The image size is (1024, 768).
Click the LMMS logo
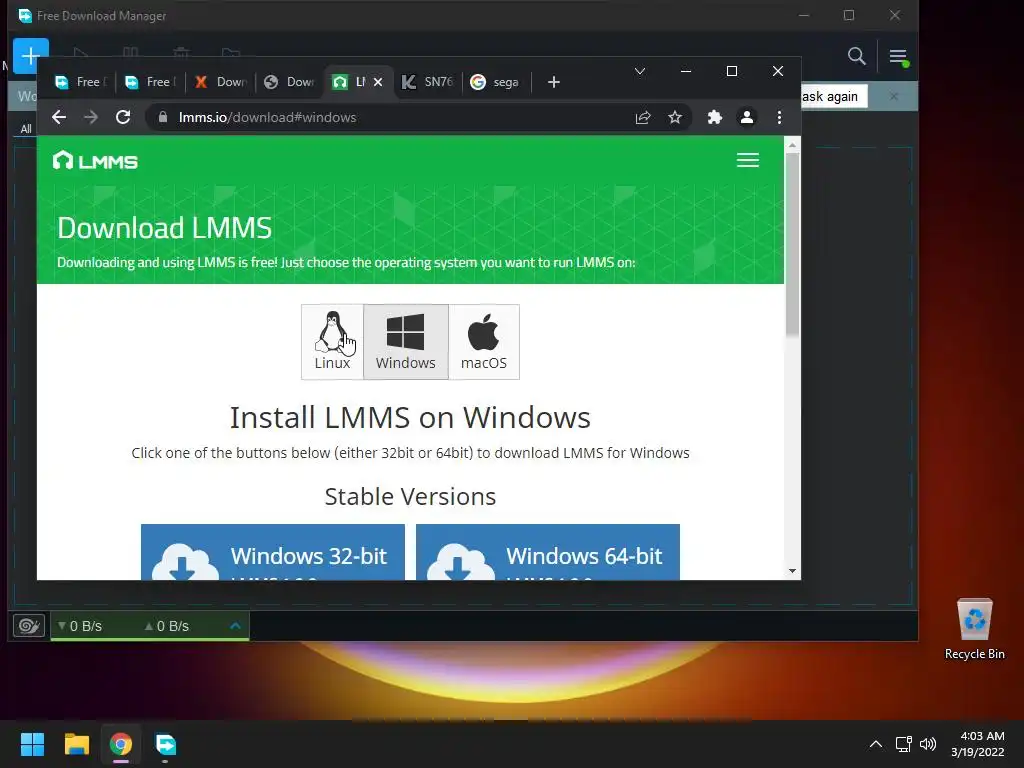pos(95,161)
